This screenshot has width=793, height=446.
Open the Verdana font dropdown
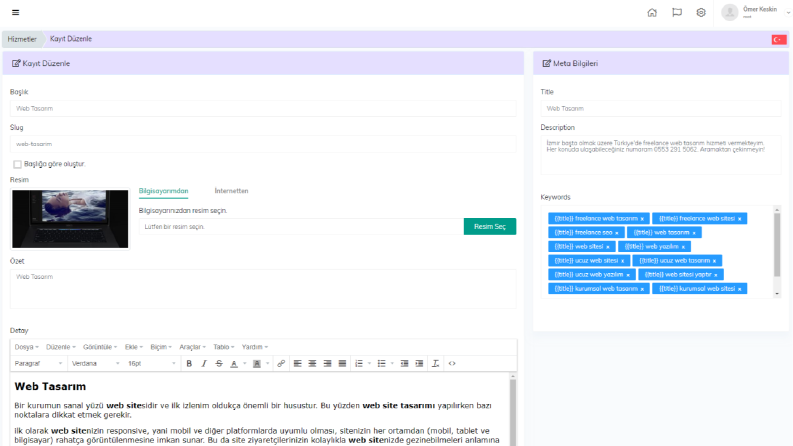pyautogui.click(x=96, y=364)
